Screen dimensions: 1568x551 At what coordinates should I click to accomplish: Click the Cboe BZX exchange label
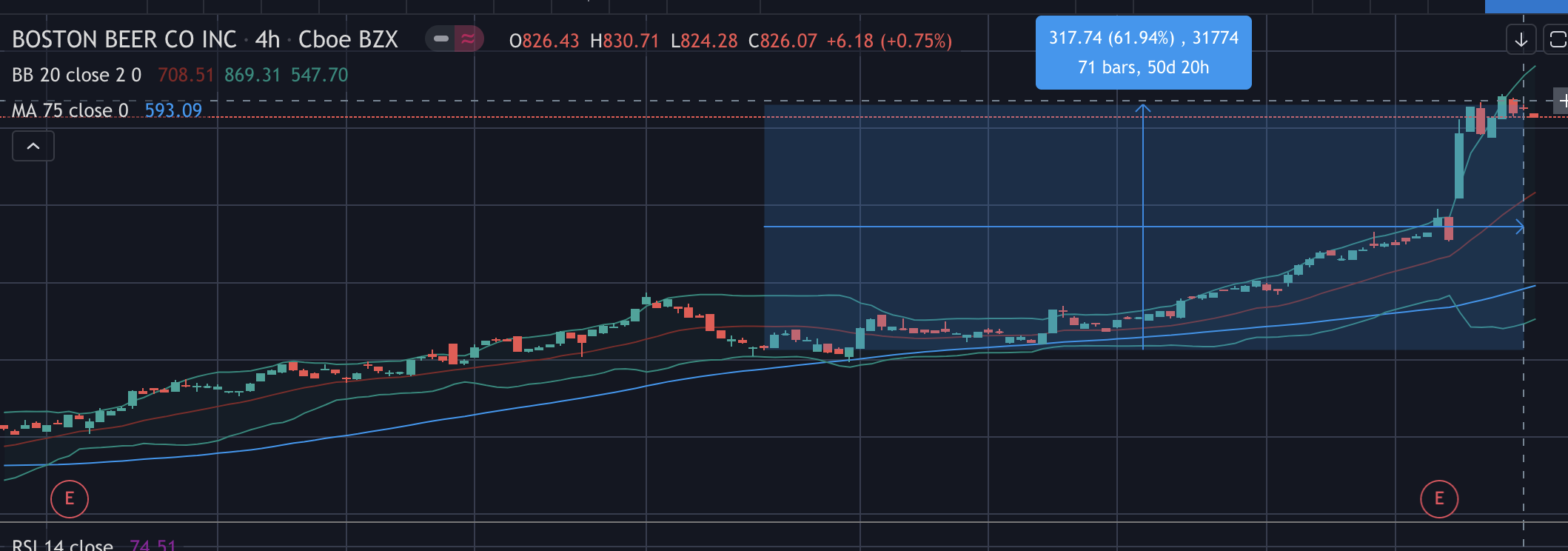(x=348, y=39)
